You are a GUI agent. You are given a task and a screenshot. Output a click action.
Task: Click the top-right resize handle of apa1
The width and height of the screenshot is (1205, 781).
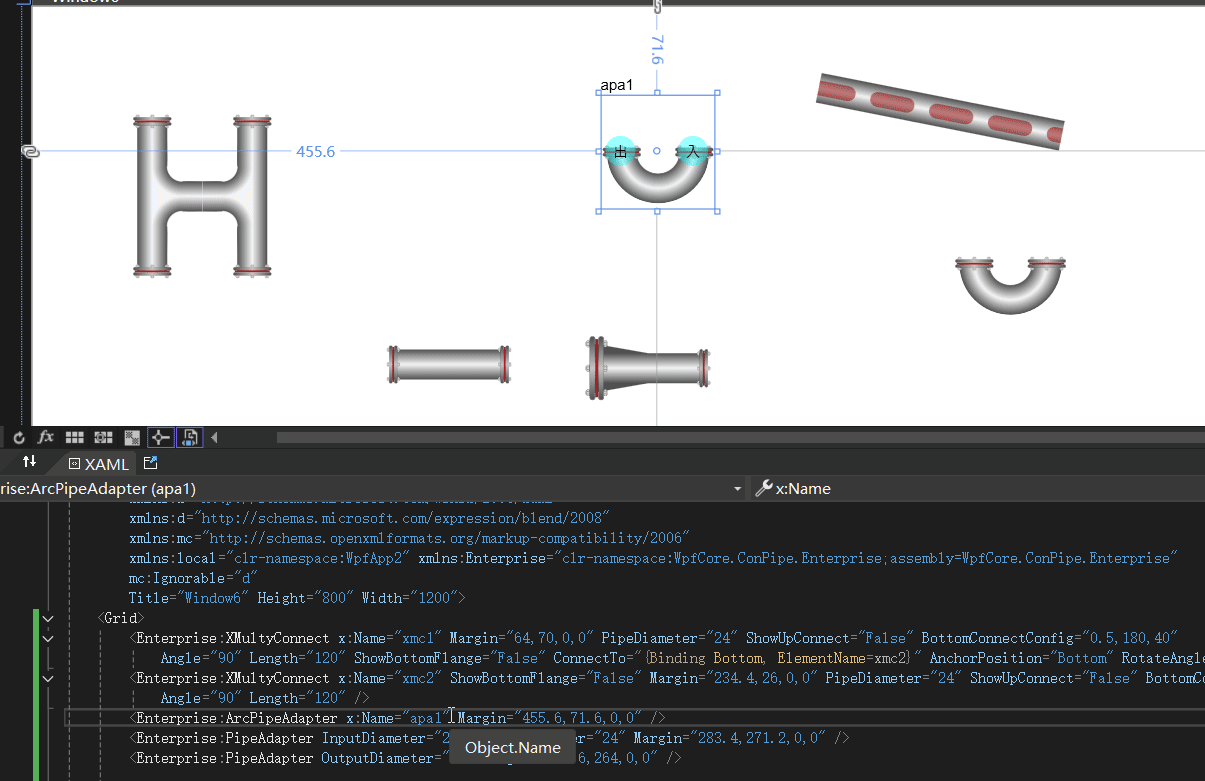[717, 93]
